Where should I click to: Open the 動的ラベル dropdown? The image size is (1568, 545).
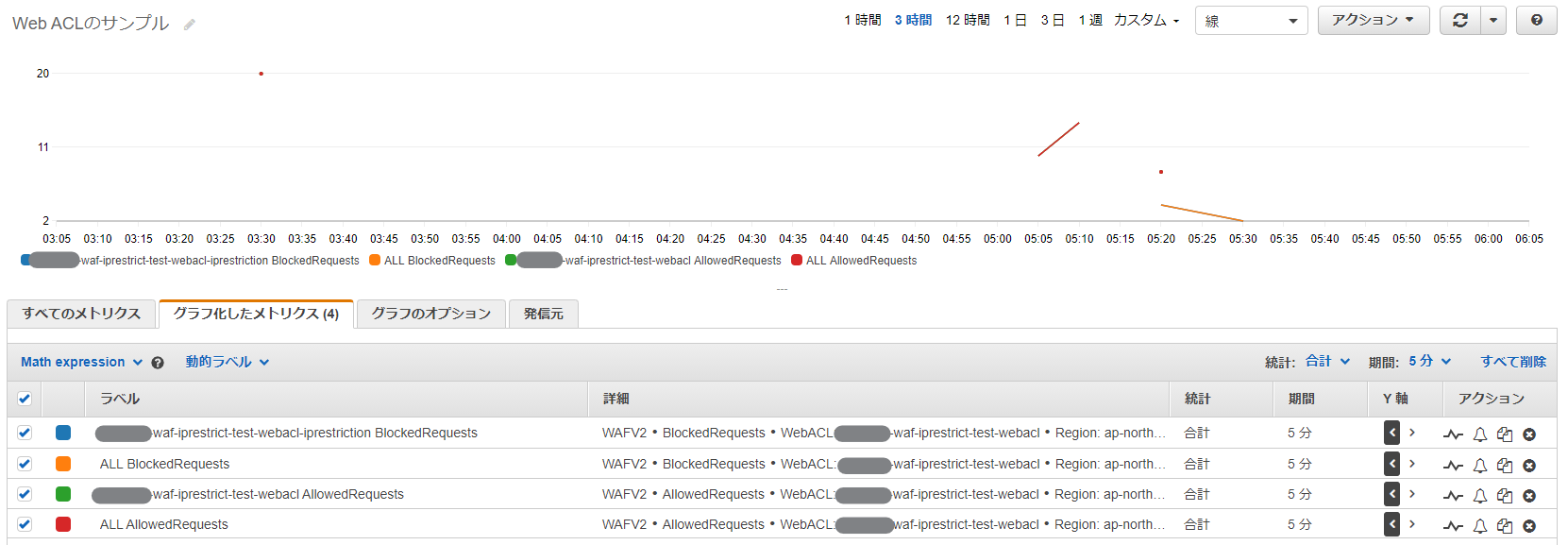click(228, 362)
